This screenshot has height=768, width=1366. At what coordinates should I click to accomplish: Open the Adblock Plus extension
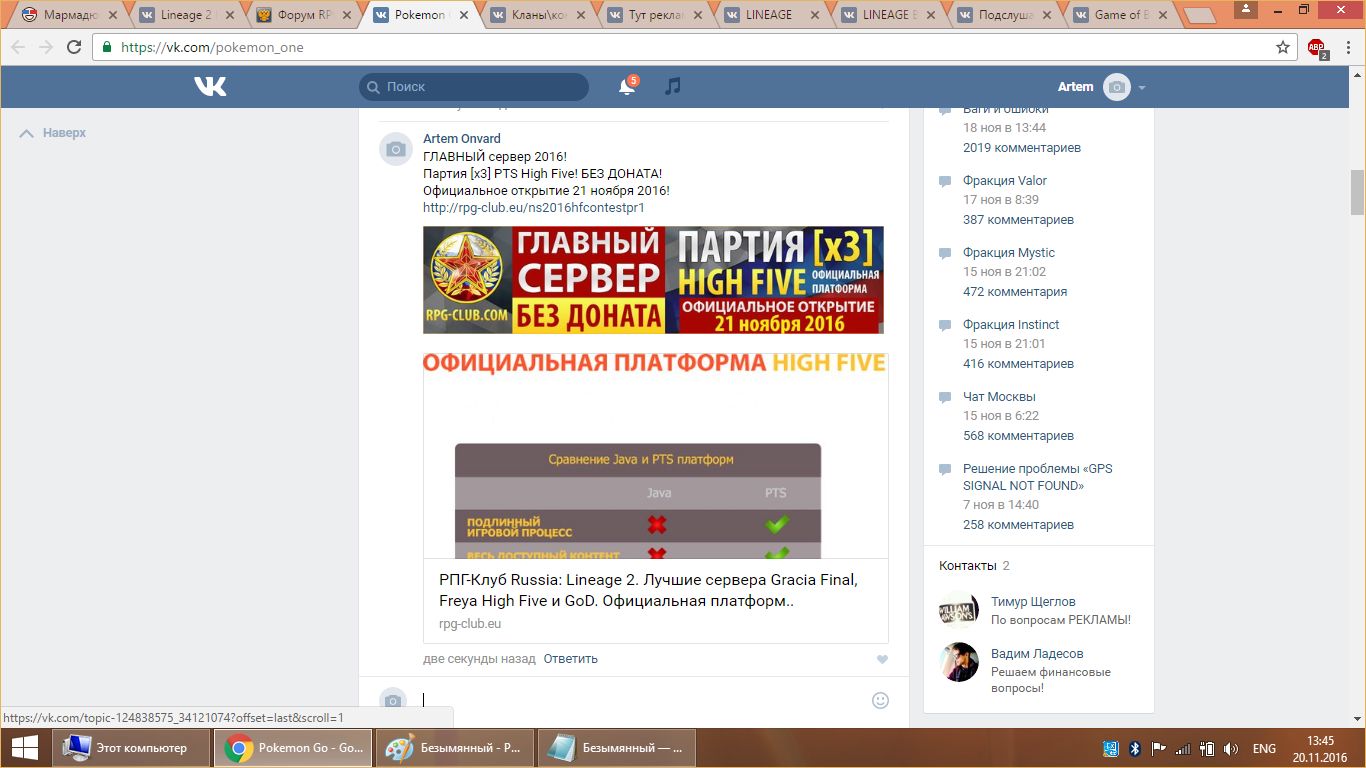(x=1317, y=47)
